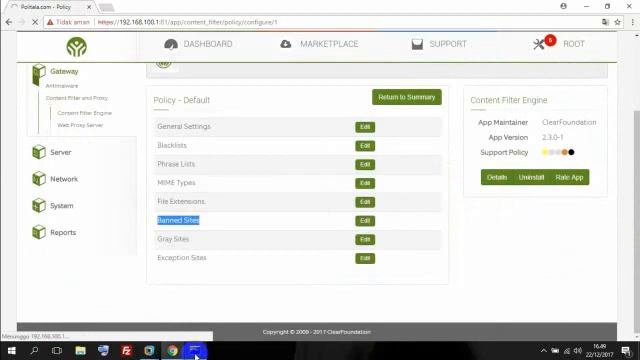Edit Gray Sites
640x360 pixels.
(365, 240)
